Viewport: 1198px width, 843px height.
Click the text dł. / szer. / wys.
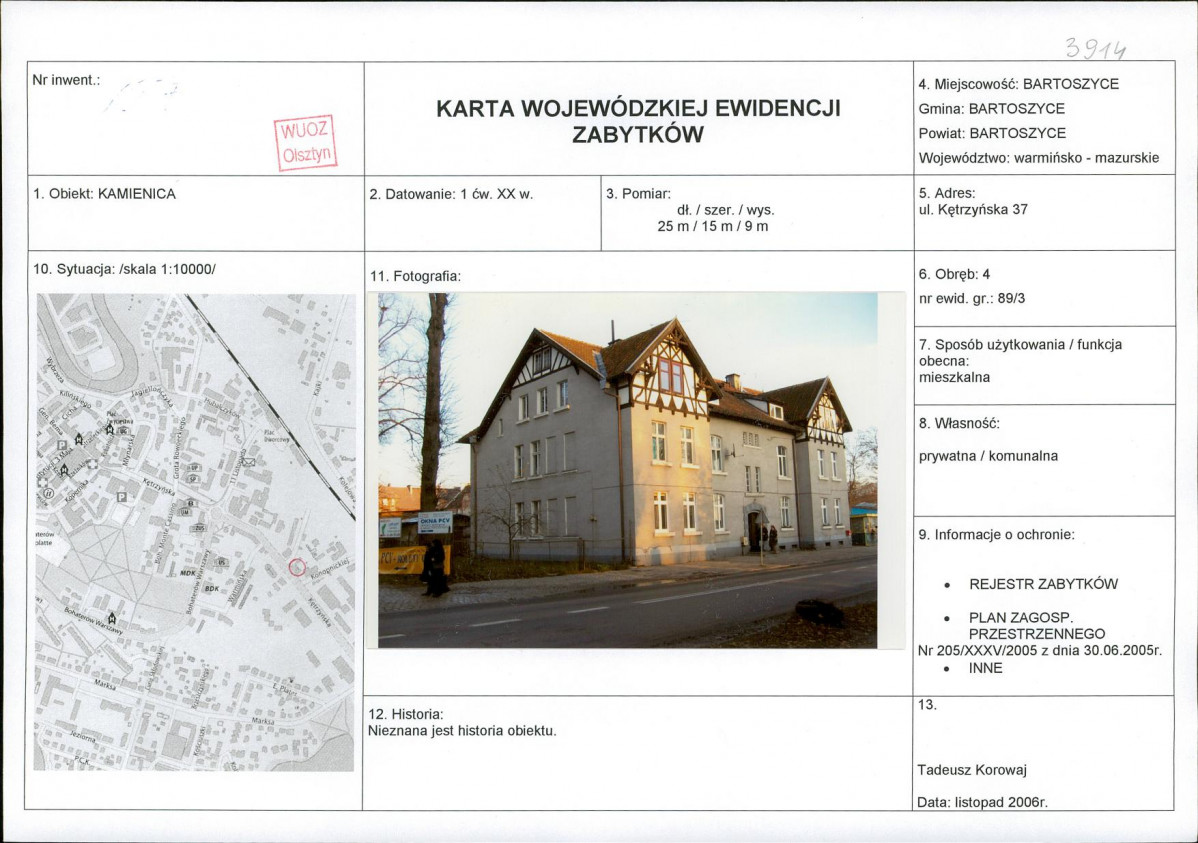(x=725, y=210)
